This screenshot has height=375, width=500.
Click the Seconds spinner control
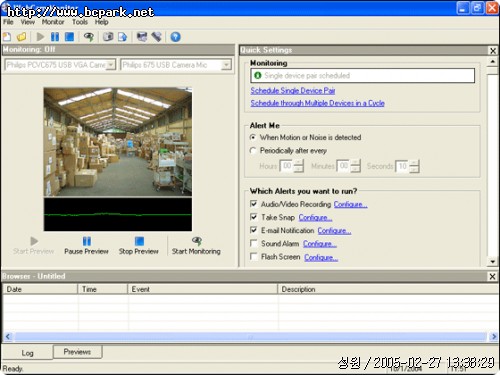pyautogui.click(x=415, y=166)
